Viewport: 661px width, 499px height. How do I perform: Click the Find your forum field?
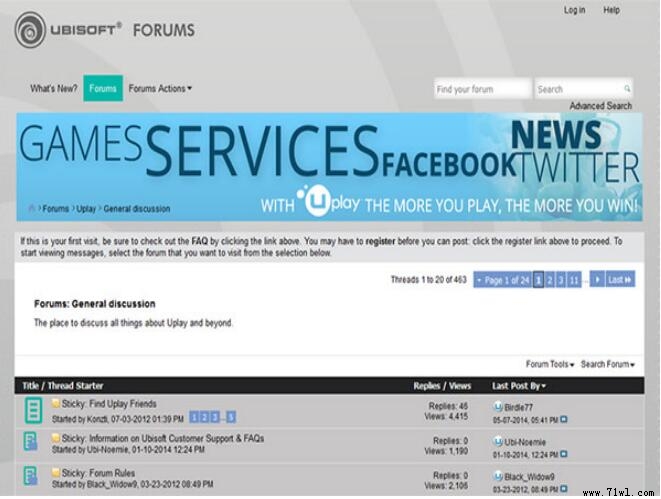tap(482, 89)
